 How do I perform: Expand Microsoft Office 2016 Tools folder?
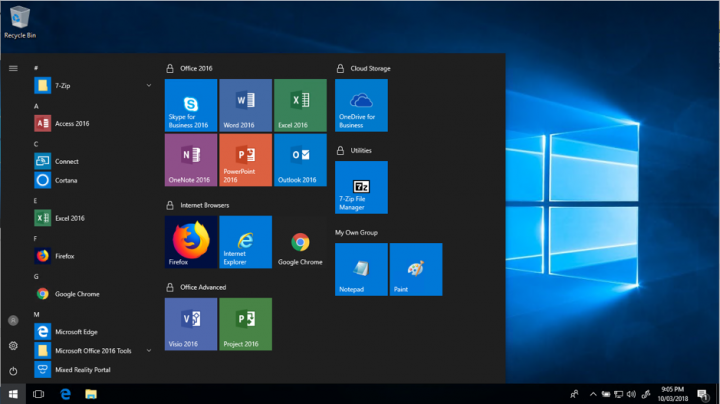(x=149, y=351)
